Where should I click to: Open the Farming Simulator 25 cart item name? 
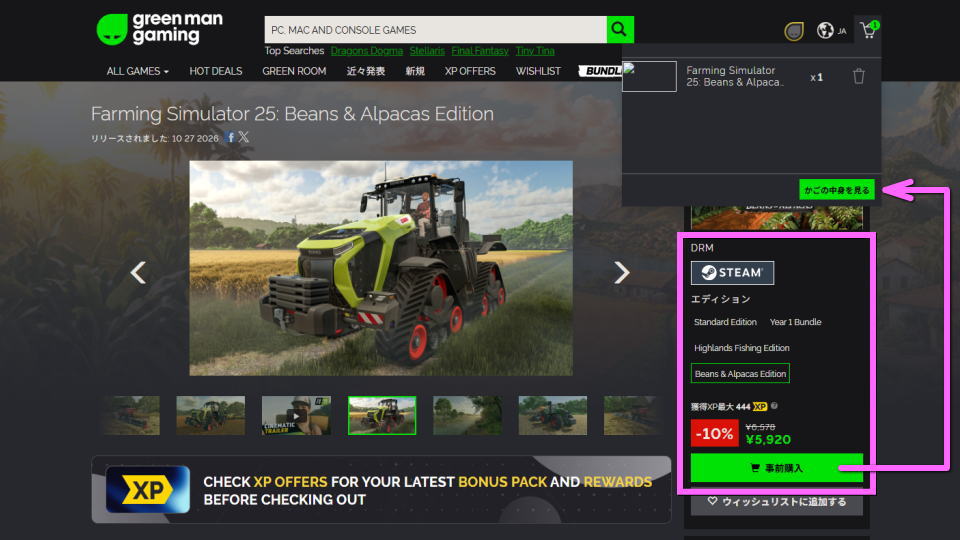[x=735, y=77]
